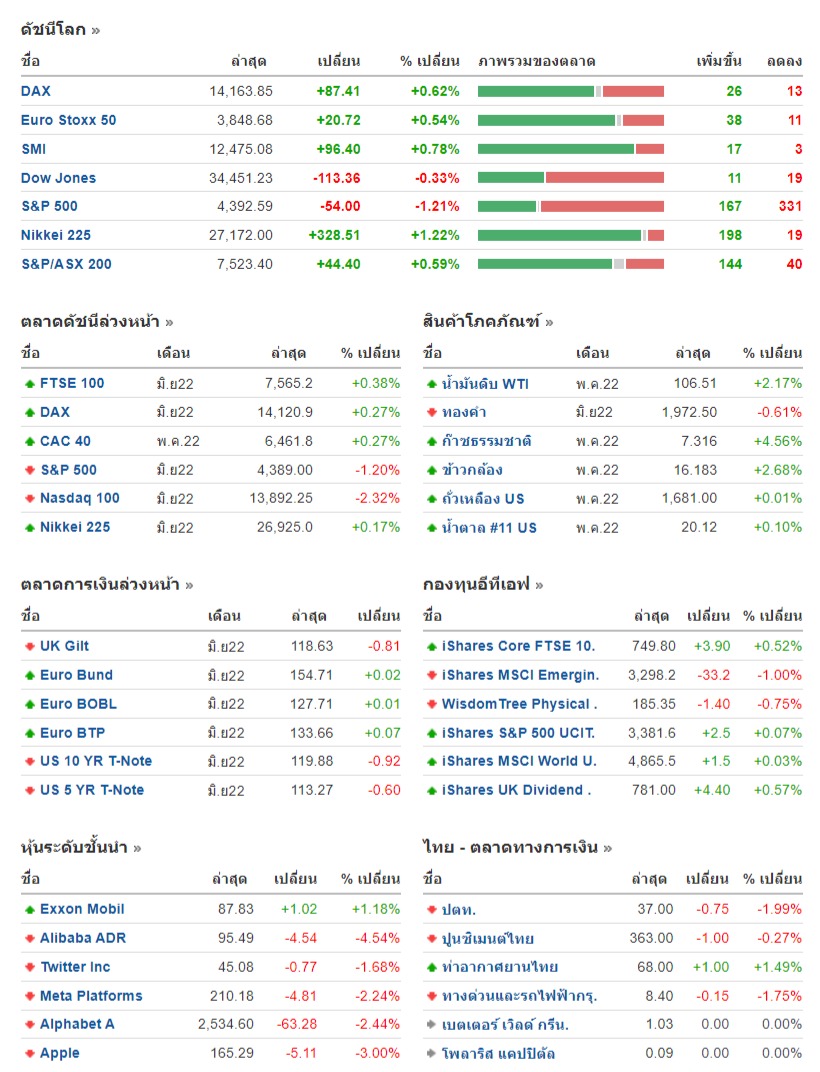Click the green arrow beside ท่าอากาศยานไทย
Viewport: 820px width, 1072px height.
click(x=432, y=967)
